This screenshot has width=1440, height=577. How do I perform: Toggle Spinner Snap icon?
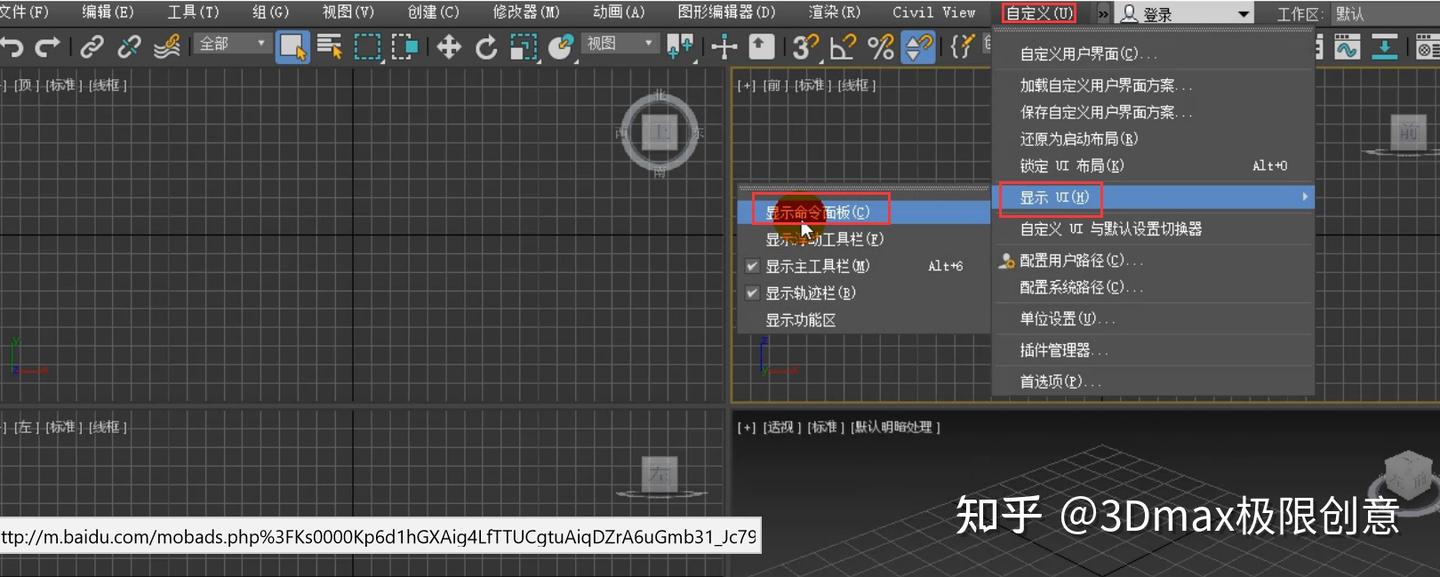pyautogui.click(x=918, y=46)
